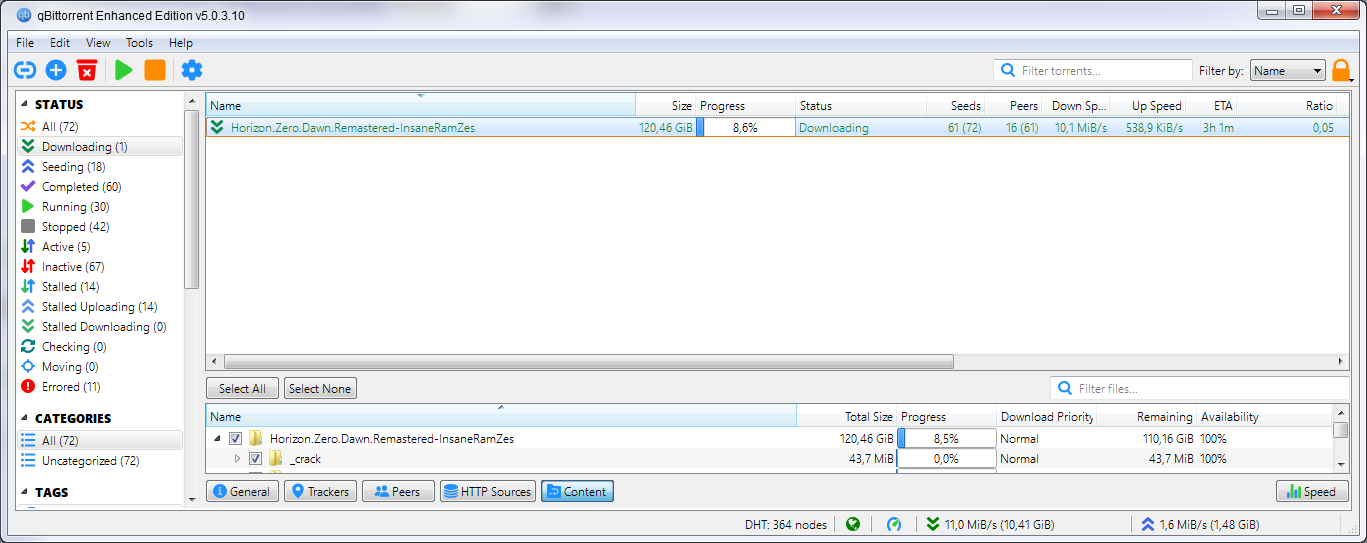This screenshot has width=1367, height=543.
Task: Click DHT: 364 nodes status text
Action: coord(786,523)
